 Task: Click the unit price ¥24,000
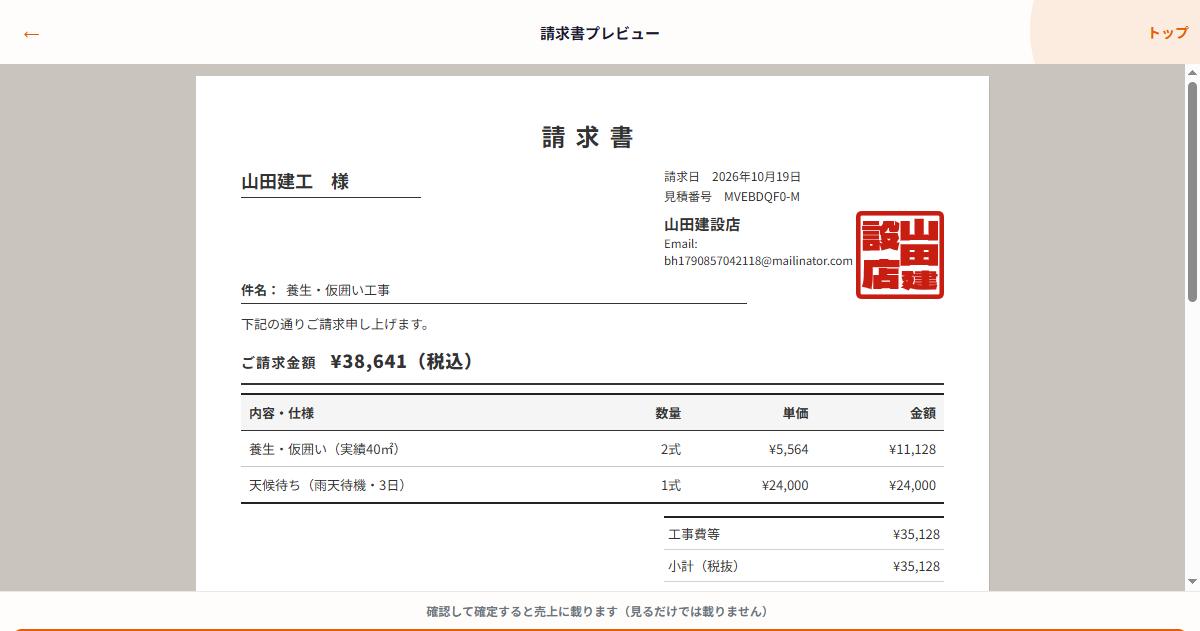coord(785,485)
